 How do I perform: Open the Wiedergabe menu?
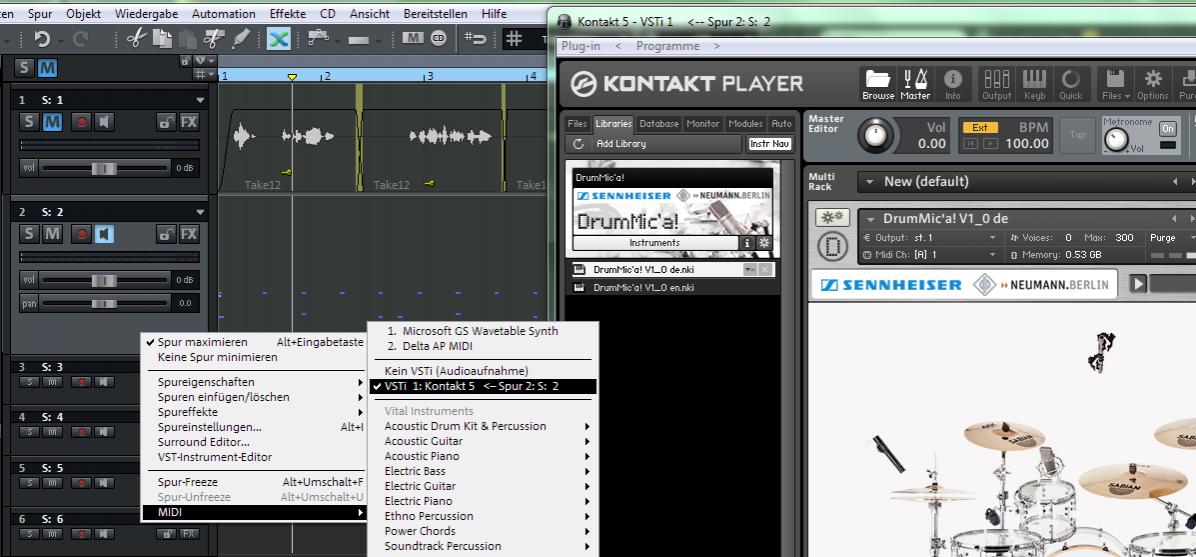146,14
